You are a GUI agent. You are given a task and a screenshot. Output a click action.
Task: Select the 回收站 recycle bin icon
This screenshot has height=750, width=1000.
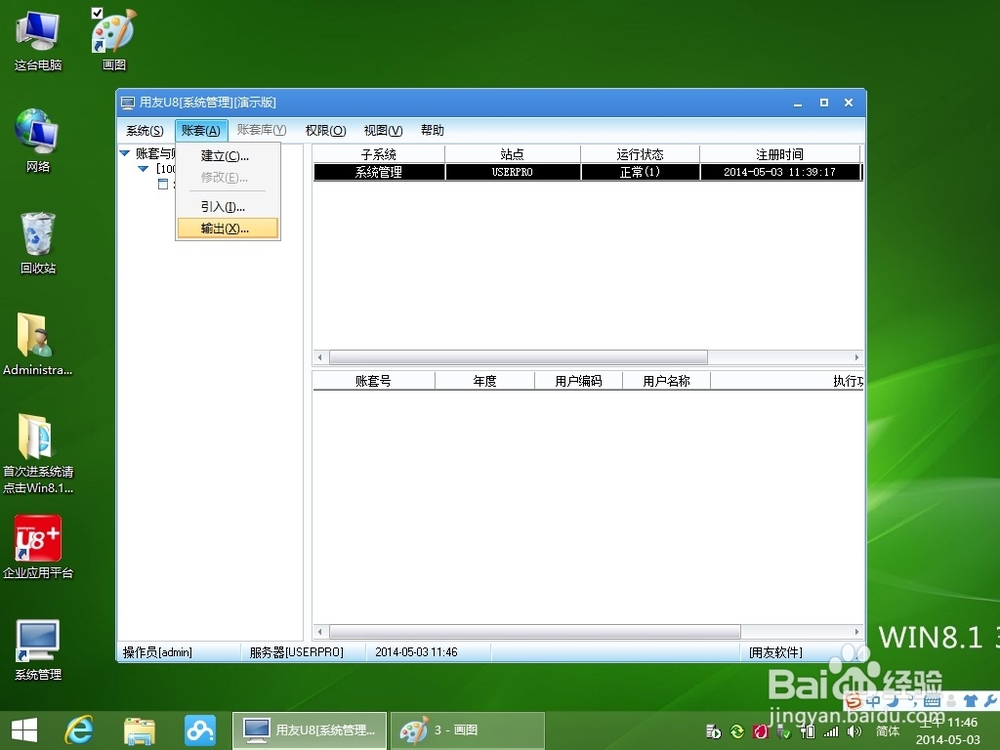pos(38,243)
